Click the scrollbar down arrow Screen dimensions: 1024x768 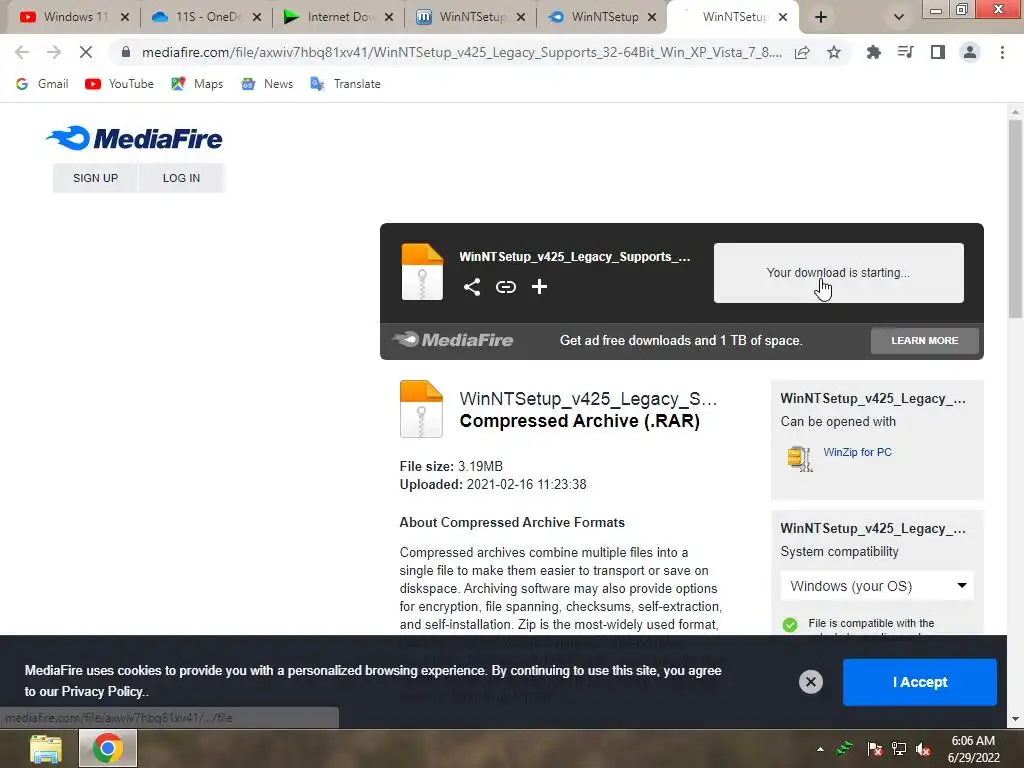tap(1015, 720)
